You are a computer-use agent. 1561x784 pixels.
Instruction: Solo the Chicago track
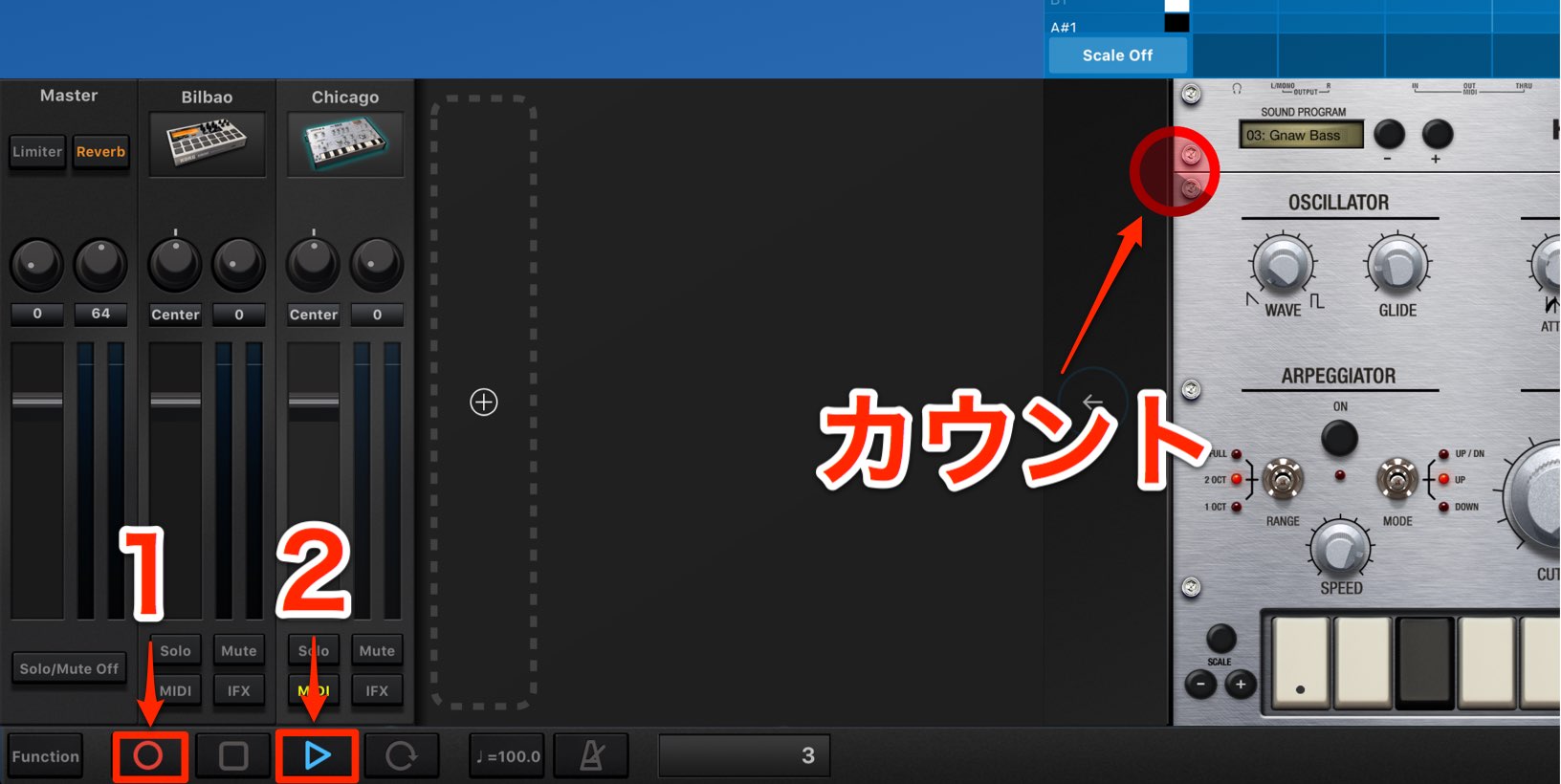click(x=313, y=651)
